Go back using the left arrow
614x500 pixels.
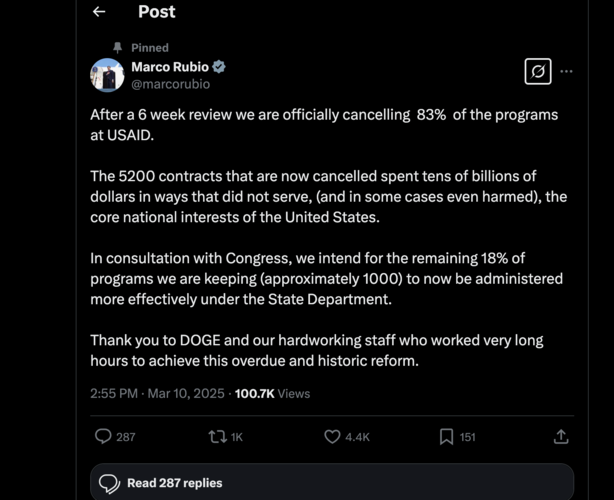(98, 12)
